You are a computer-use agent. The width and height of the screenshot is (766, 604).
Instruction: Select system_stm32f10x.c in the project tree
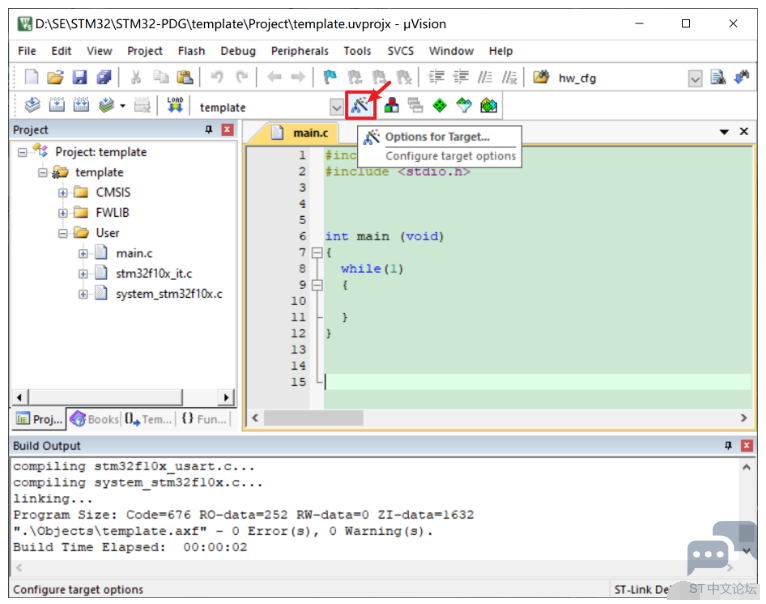point(169,294)
